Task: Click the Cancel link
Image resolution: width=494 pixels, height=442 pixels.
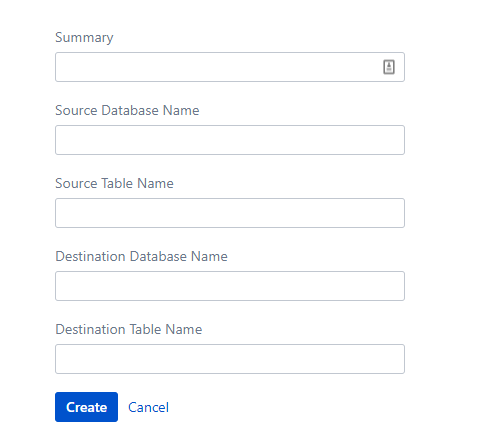Action: click(x=148, y=407)
